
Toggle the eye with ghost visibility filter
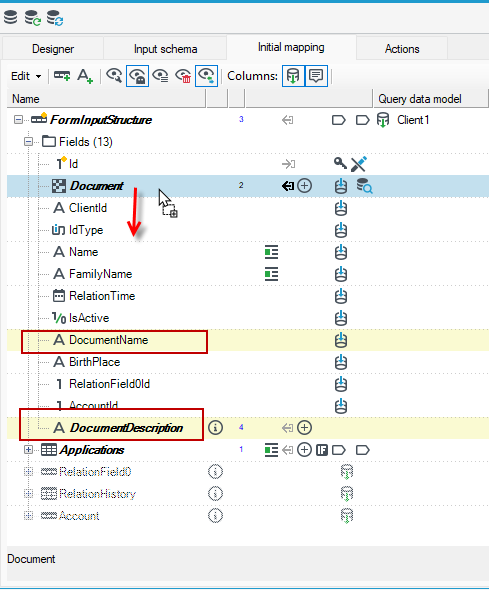pos(137,76)
